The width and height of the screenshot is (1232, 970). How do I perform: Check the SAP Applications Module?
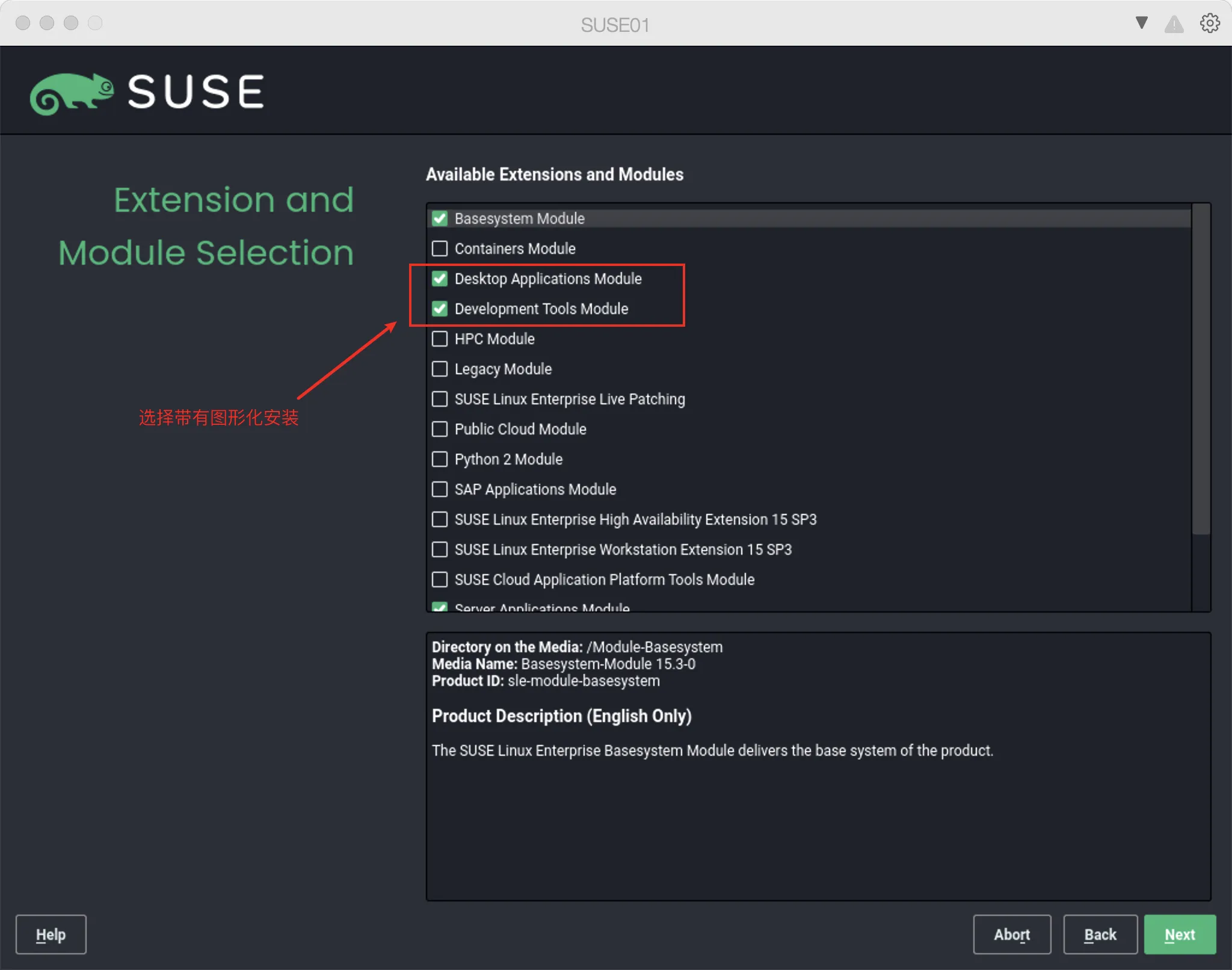(439, 489)
